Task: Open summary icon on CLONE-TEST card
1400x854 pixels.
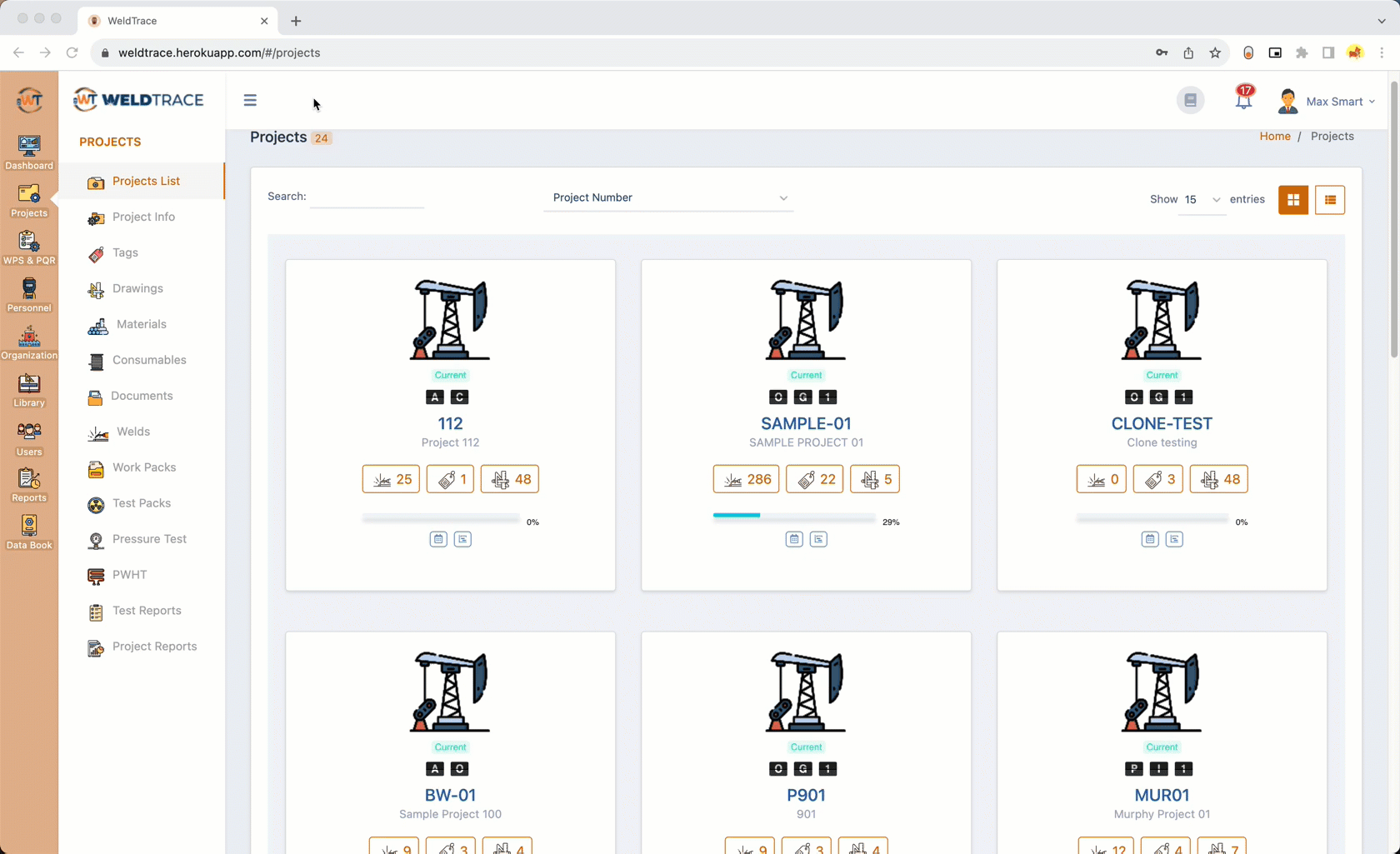Action: 1174,539
